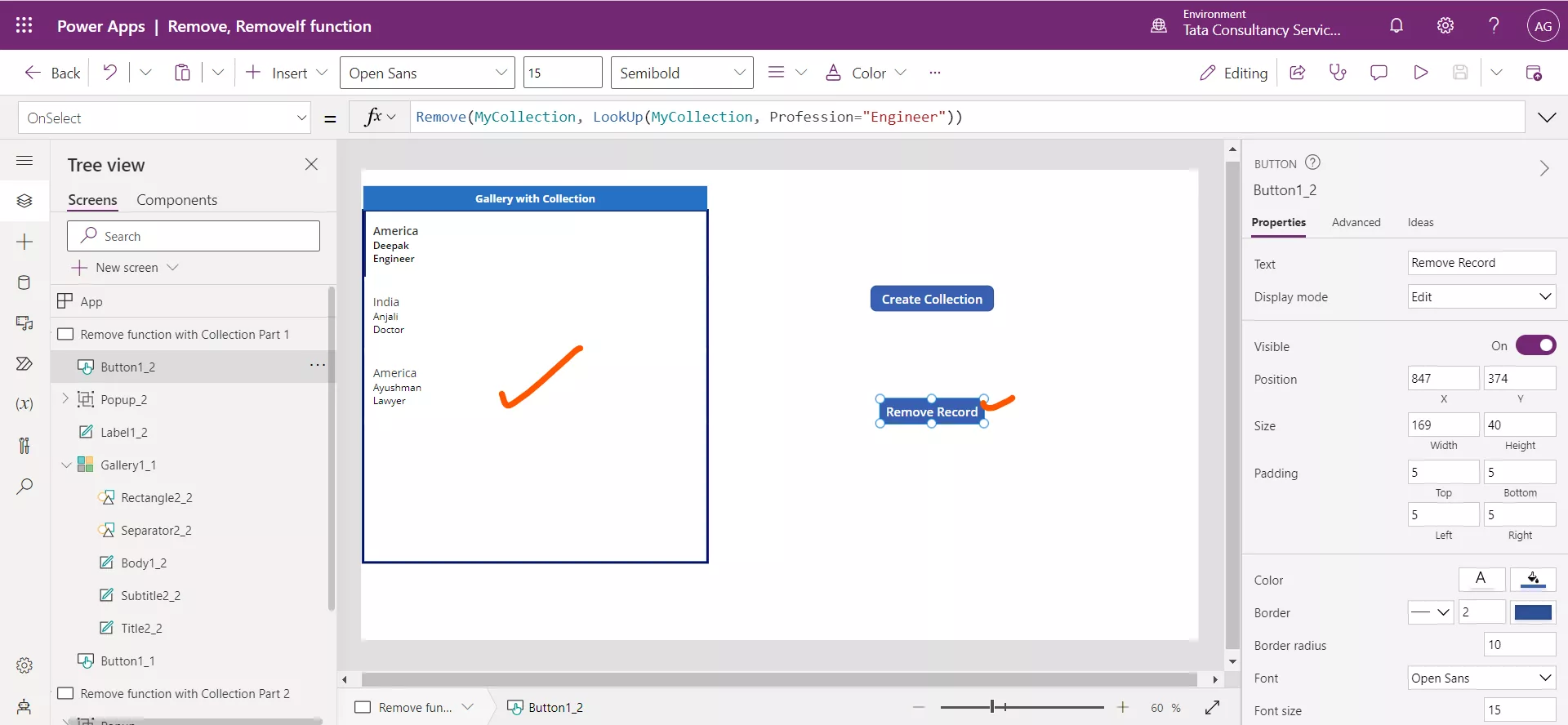Open the AG account avatar
Image resolution: width=1568 pixels, height=725 pixels.
click(x=1543, y=25)
